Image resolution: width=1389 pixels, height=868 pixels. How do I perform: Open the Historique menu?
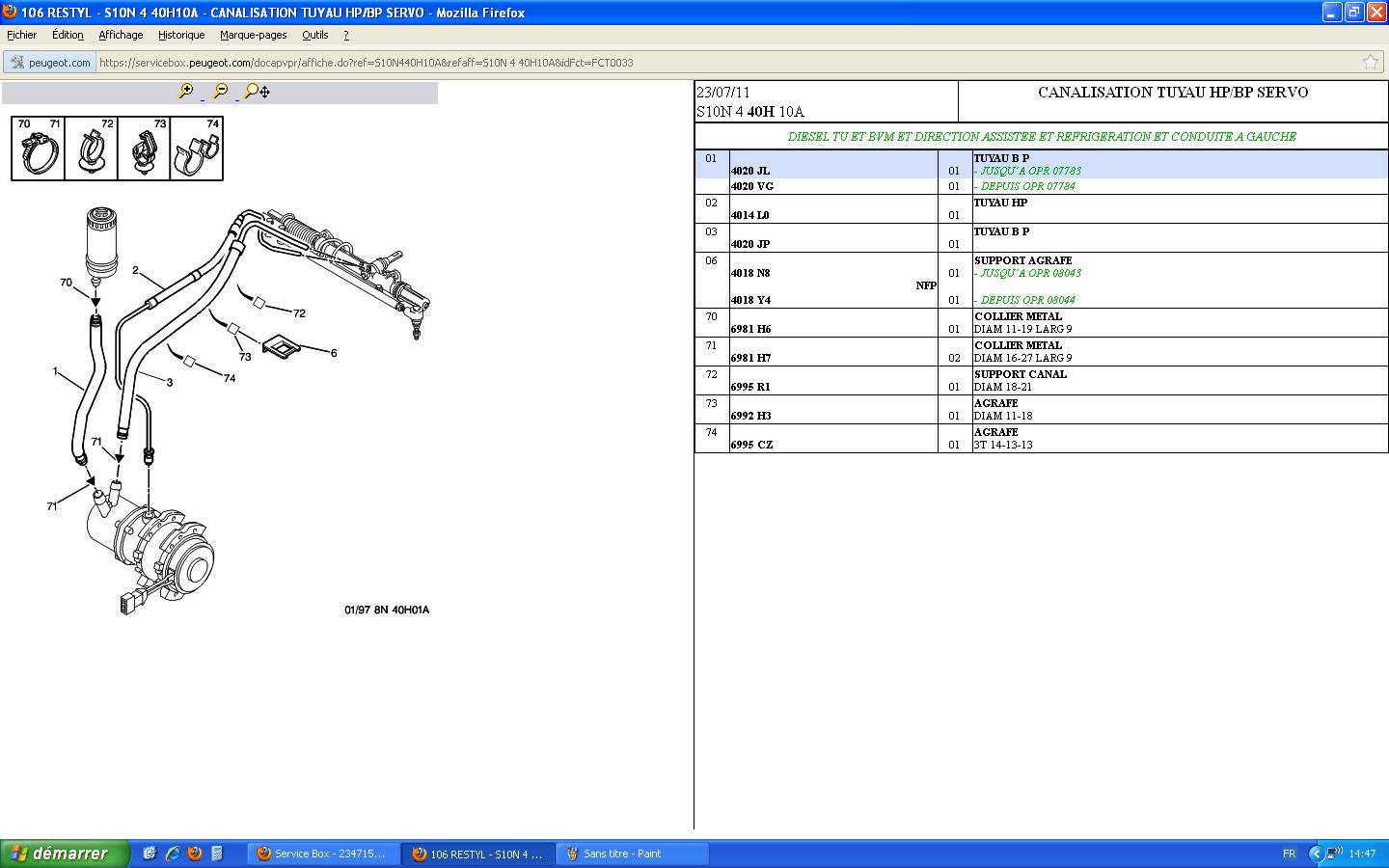click(x=181, y=35)
